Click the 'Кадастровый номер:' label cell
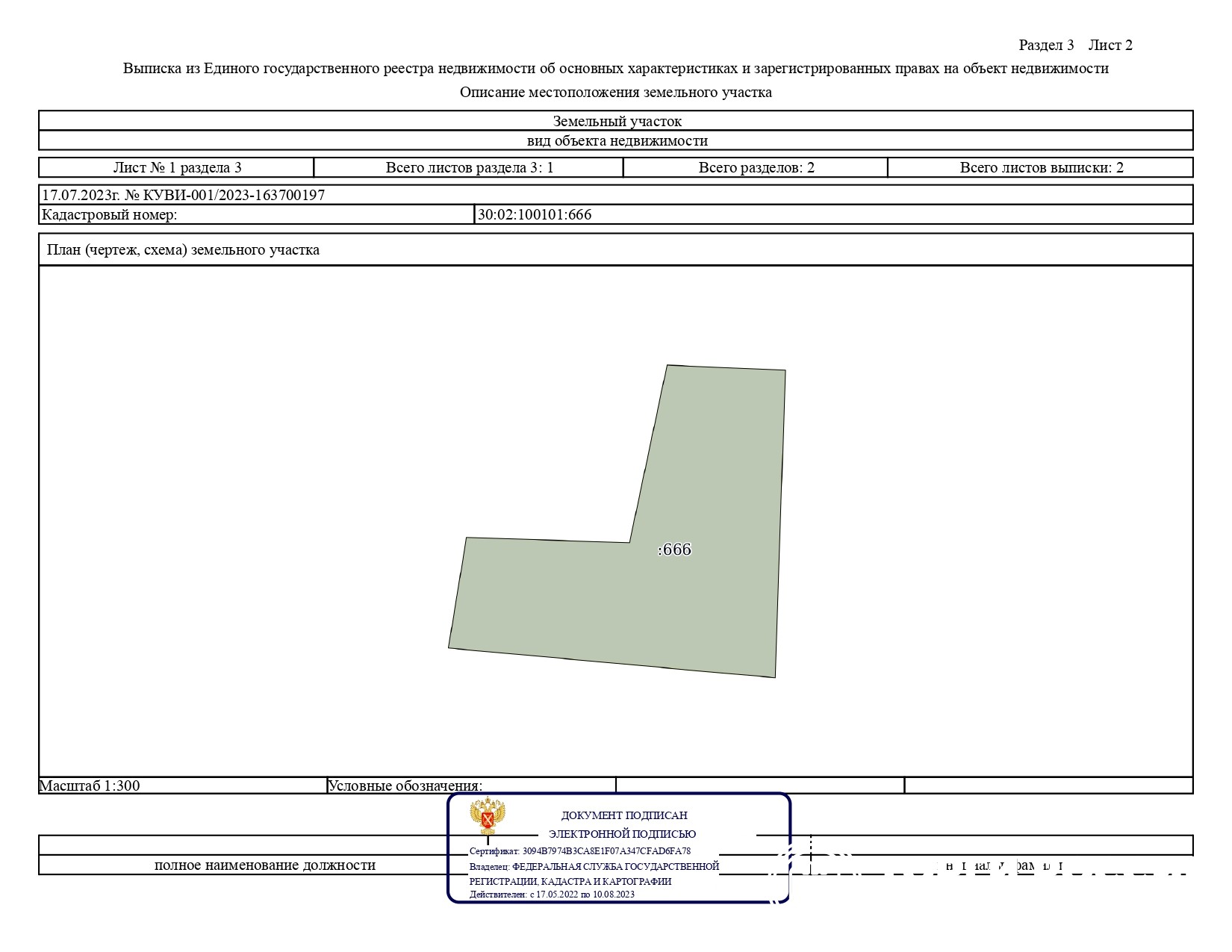 point(109,215)
